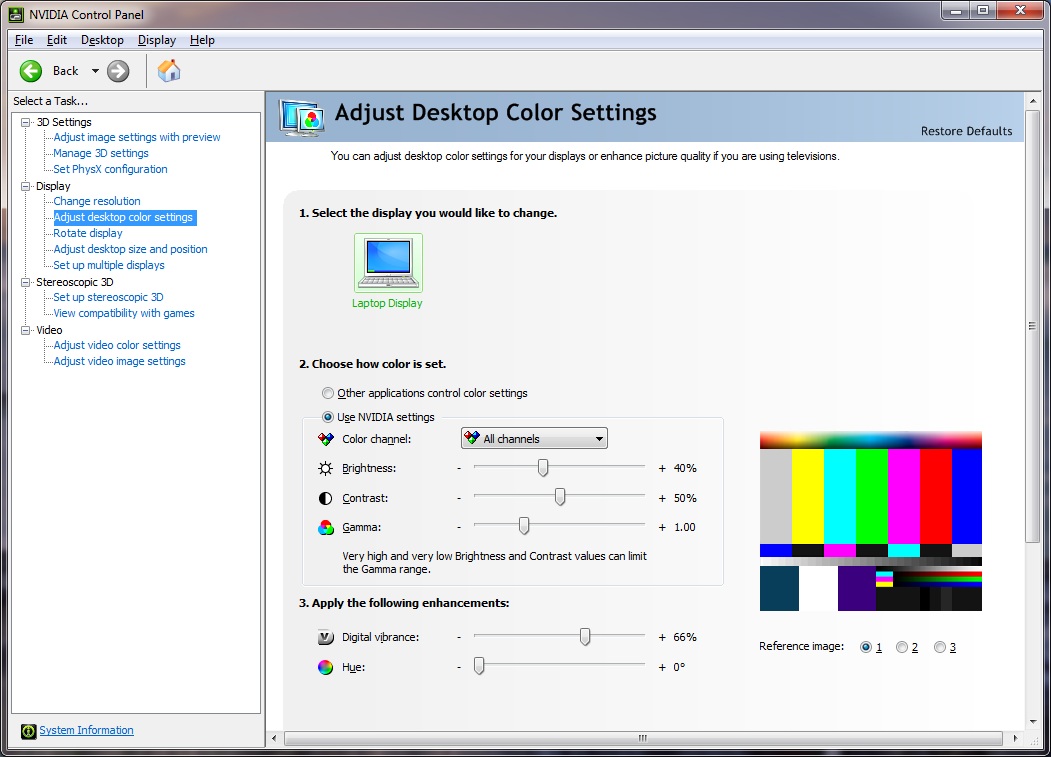This screenshot has width=1051, height=757.
Task: Open Adjust image settings with preview
Action: pyautogui.click(x=137, y=137)
